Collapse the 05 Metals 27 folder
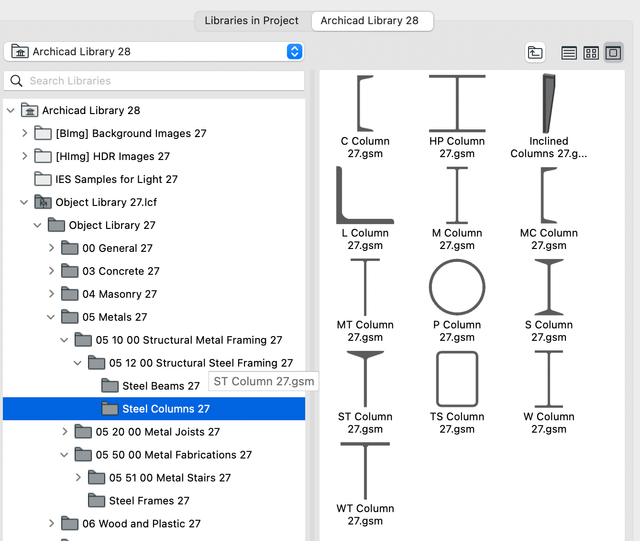This screenshot has width=640, height=541. click(x=52, y=317)
